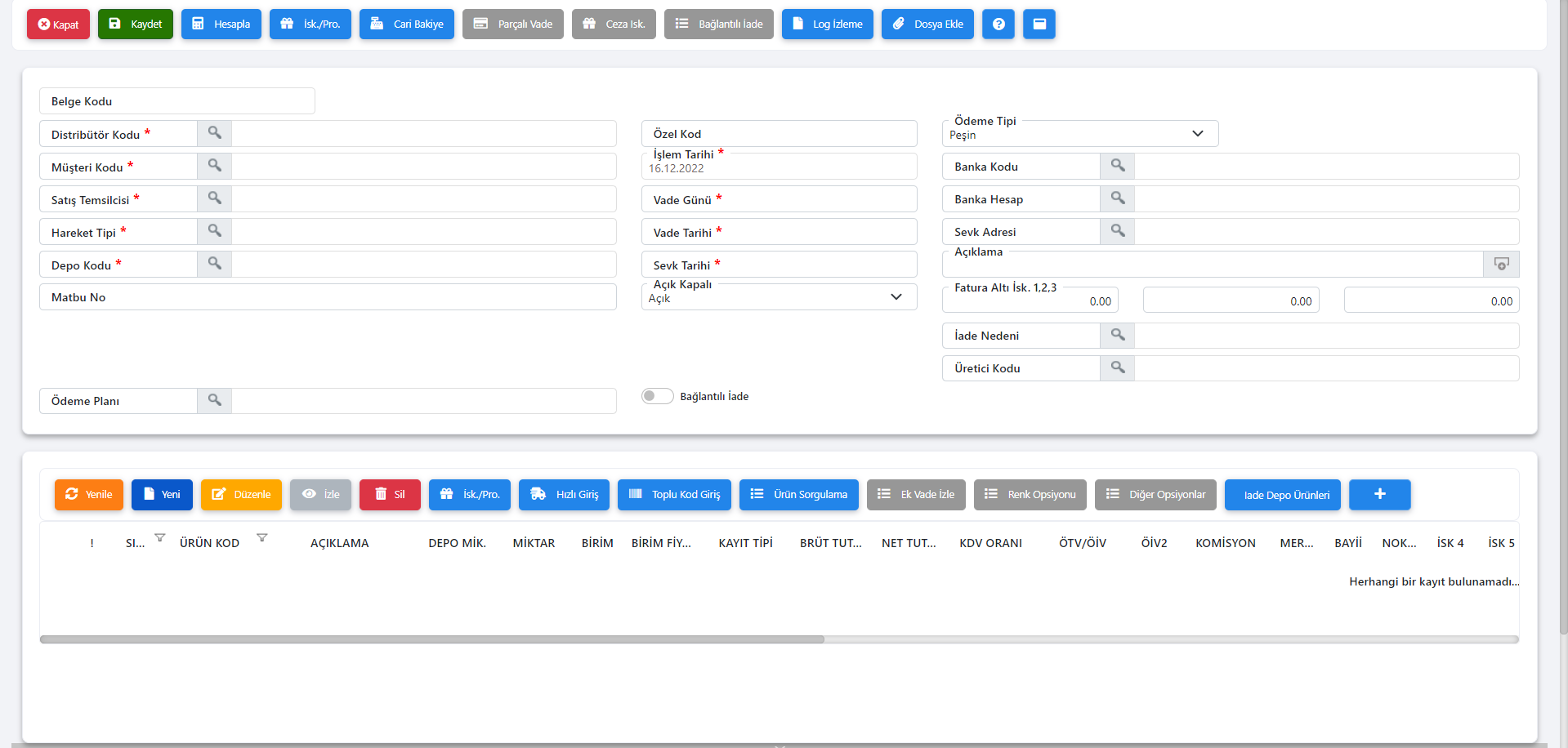Click the help question mark icon
The image size is (1568, 748).
[998, 24]
